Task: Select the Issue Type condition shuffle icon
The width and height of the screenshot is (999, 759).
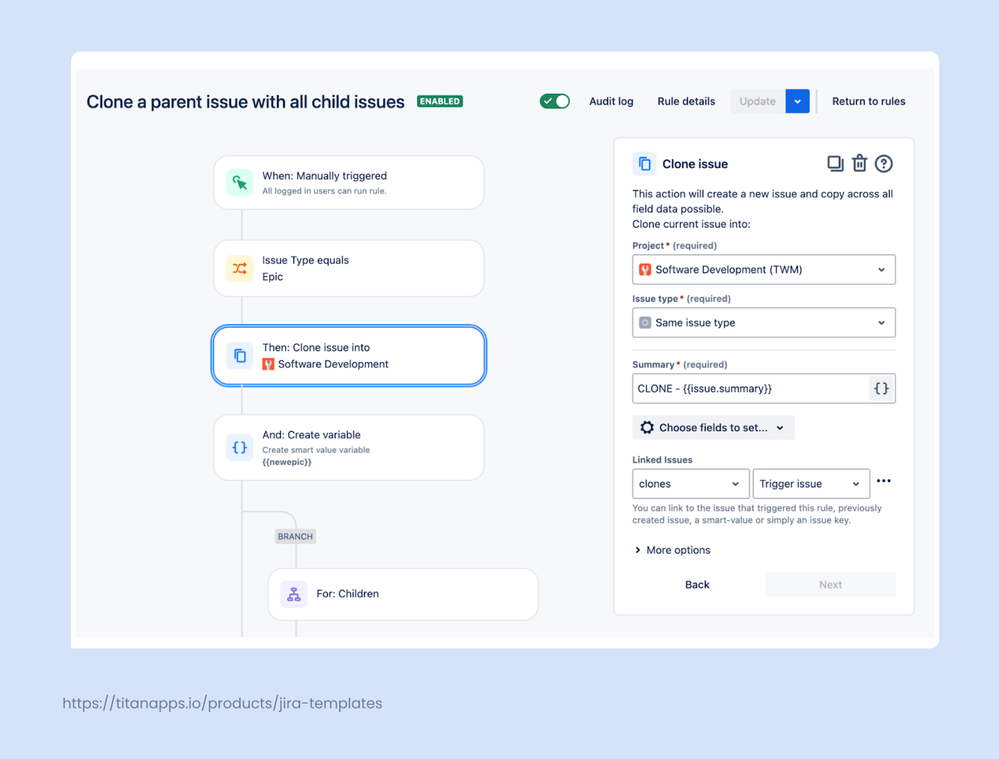Action: pos(240,268)
